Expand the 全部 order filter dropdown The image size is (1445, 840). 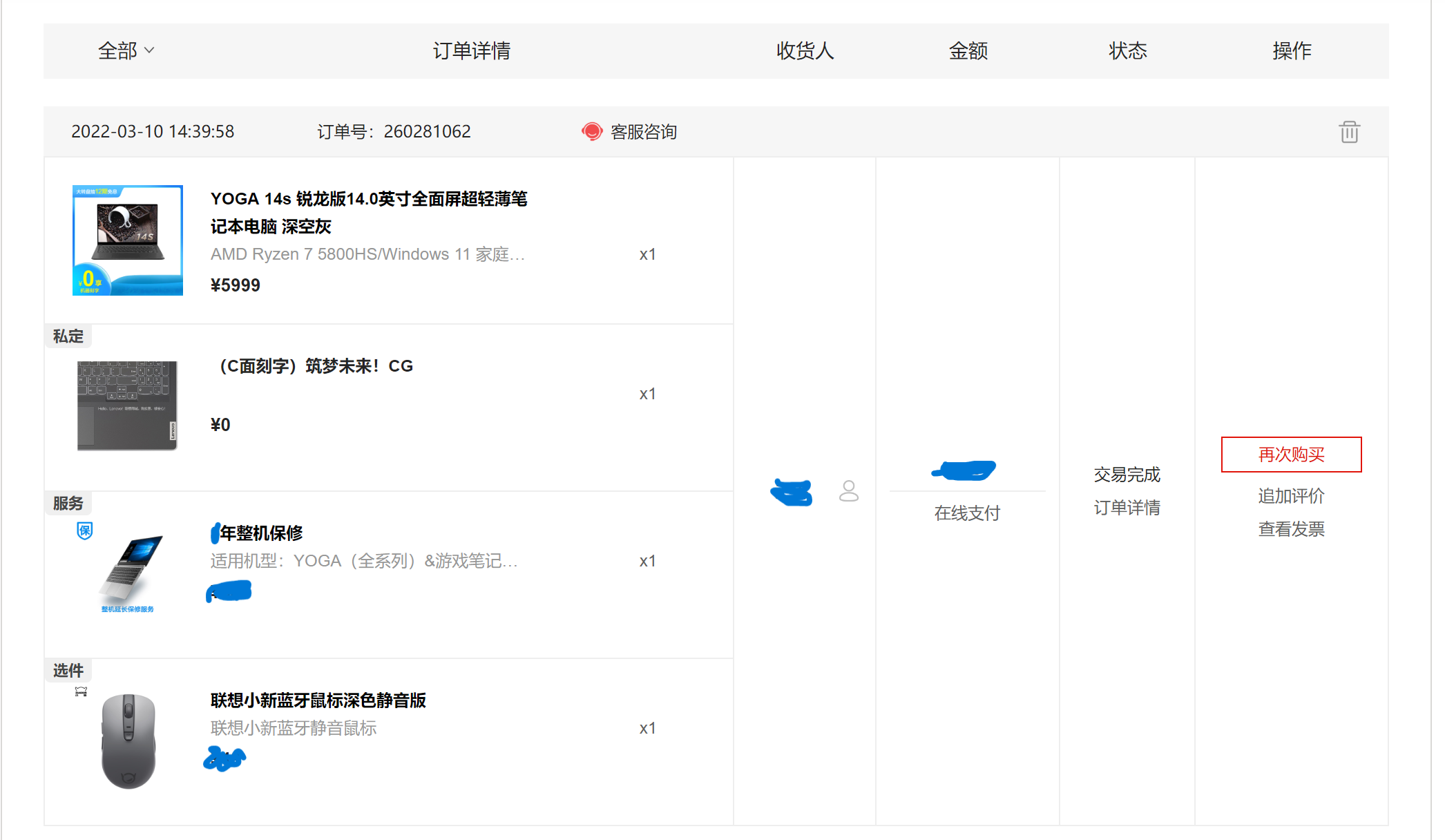(x=126, y=50)
